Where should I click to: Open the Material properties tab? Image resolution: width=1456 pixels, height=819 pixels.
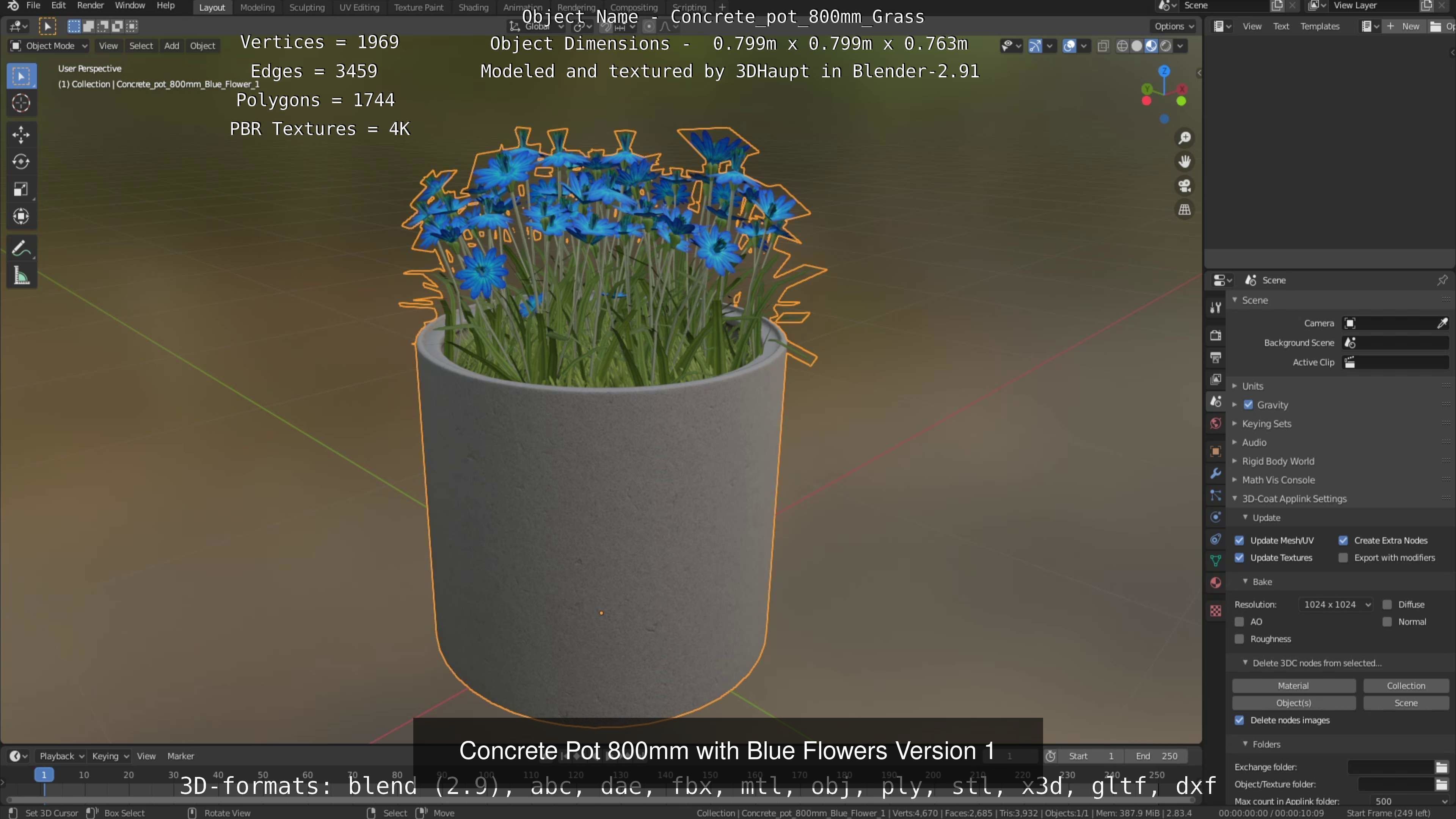point(1215,583)
